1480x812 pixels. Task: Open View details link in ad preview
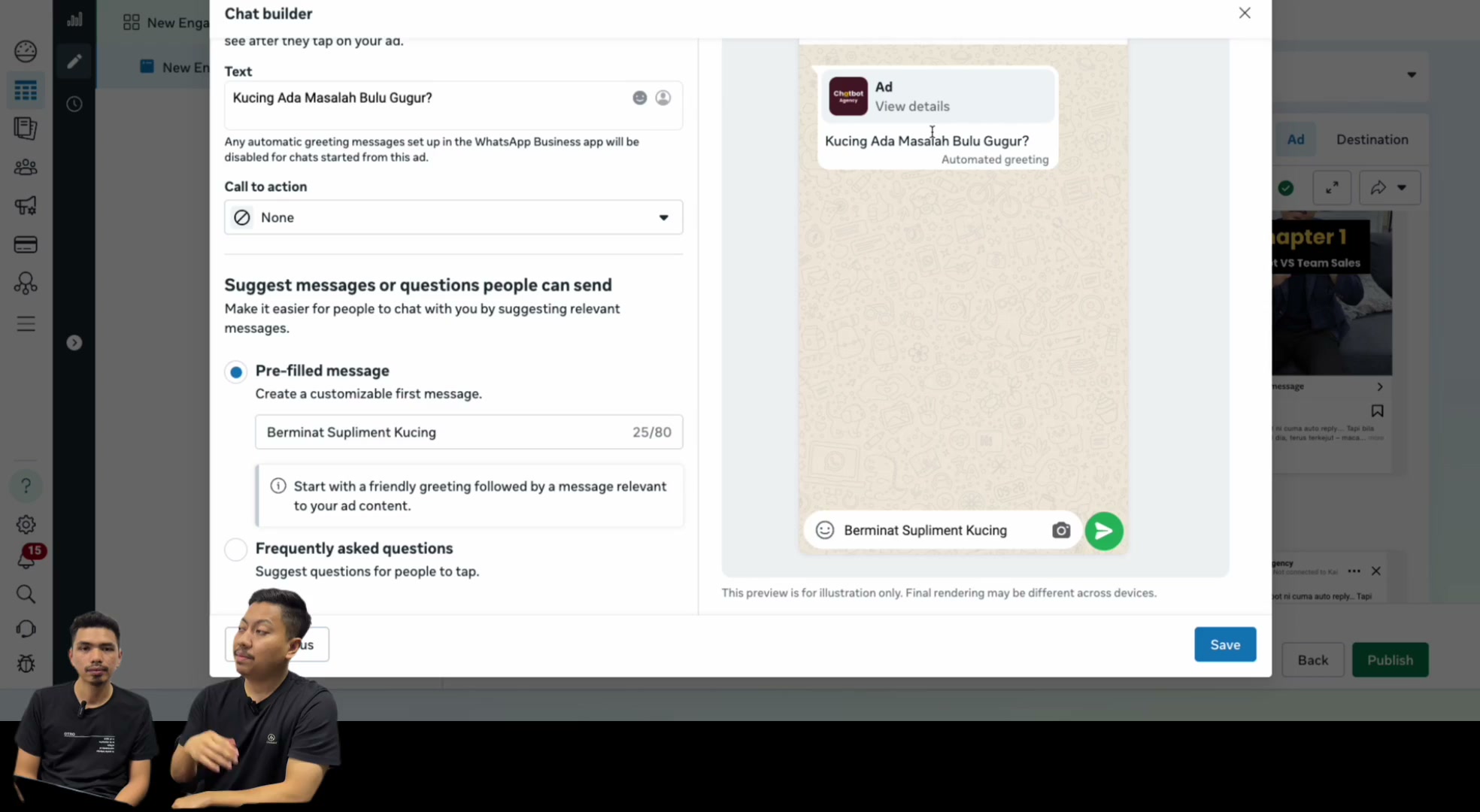[x=912, y=106]
